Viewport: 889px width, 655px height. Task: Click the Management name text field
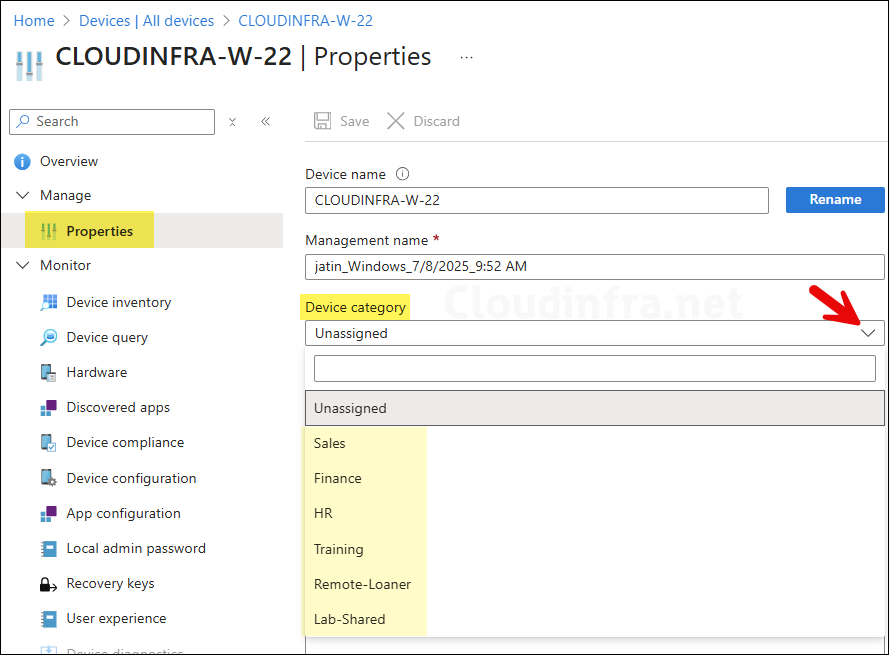594,267
